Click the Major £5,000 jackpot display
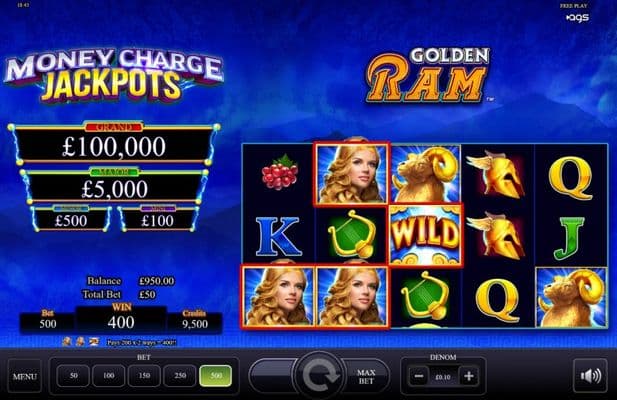The image size is (617, 400). (115, 186)
